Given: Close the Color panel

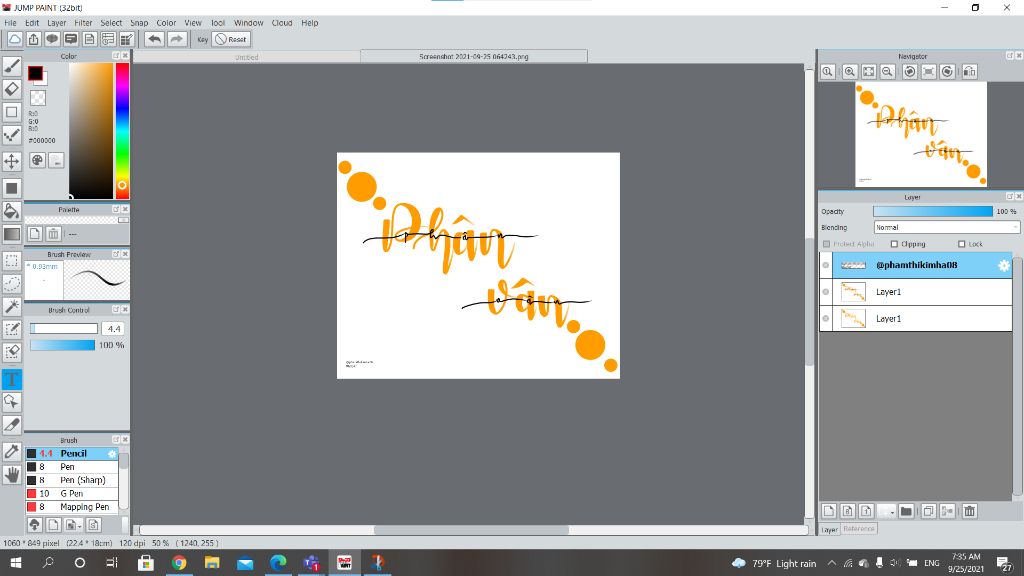Looking at the screenshot, I should 125,56.
